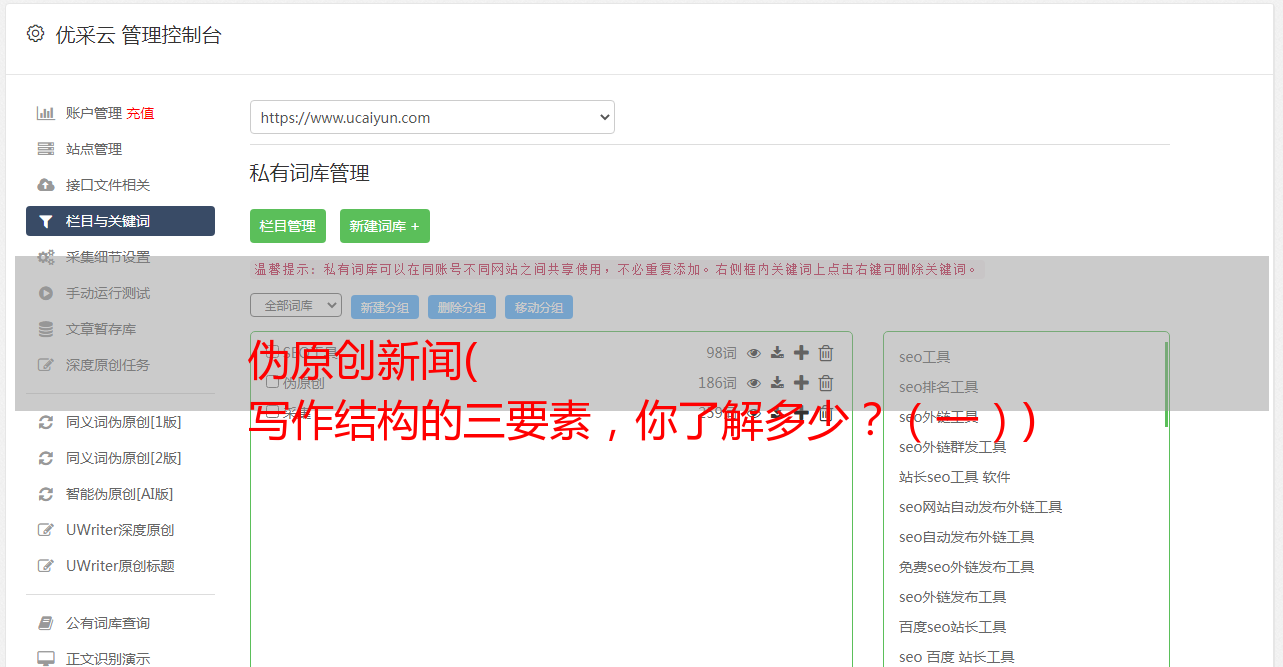This screenshot has width=1283, height=667.
Task: Click the bar chart icon for 账户管理
Action: coord(45,113)
